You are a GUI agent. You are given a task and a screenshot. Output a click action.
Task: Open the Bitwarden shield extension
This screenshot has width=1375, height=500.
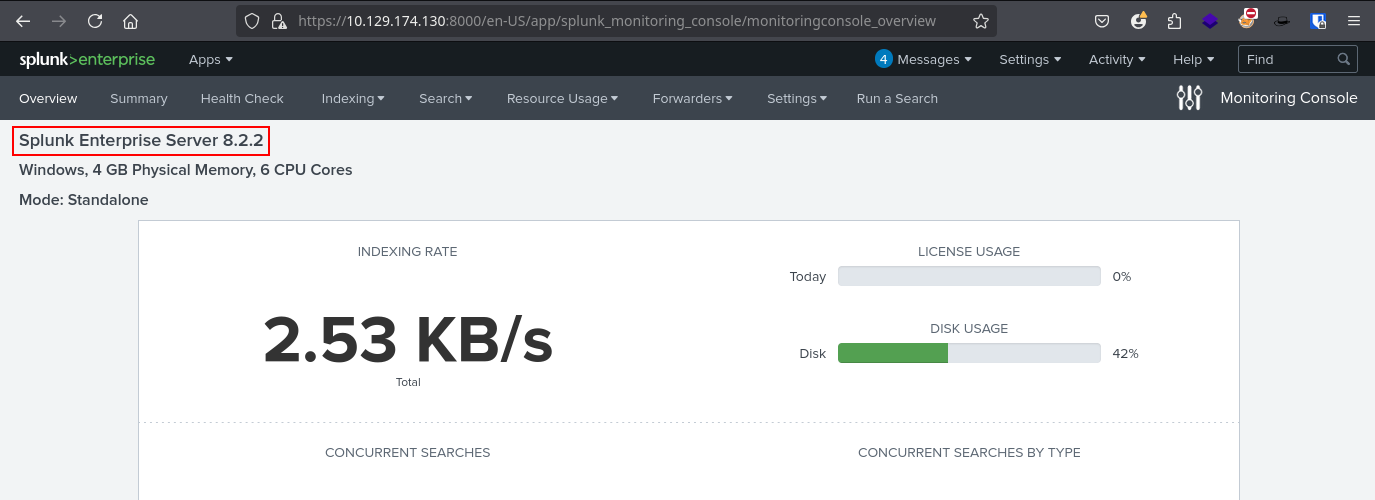1319,20
